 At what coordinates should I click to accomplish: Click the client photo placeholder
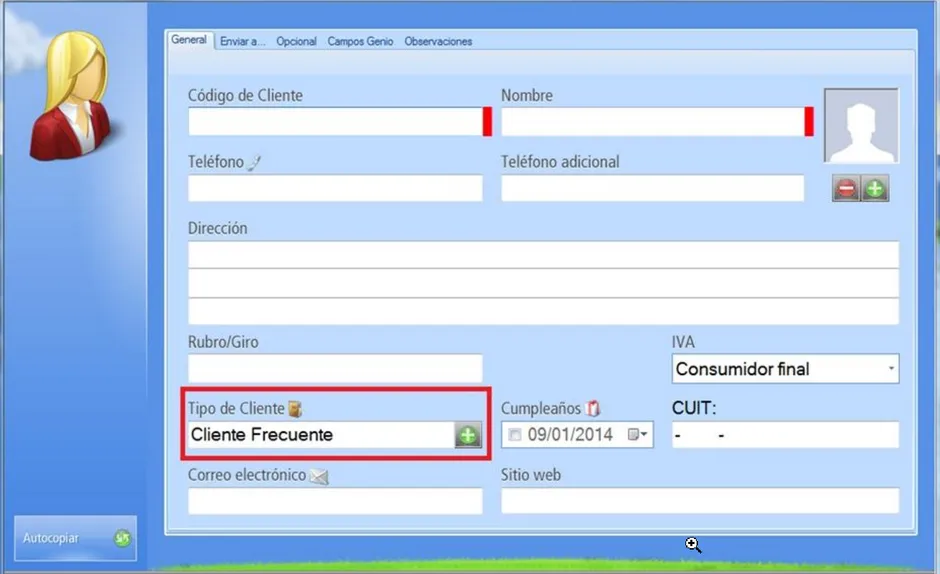click(x=861, y=125)
